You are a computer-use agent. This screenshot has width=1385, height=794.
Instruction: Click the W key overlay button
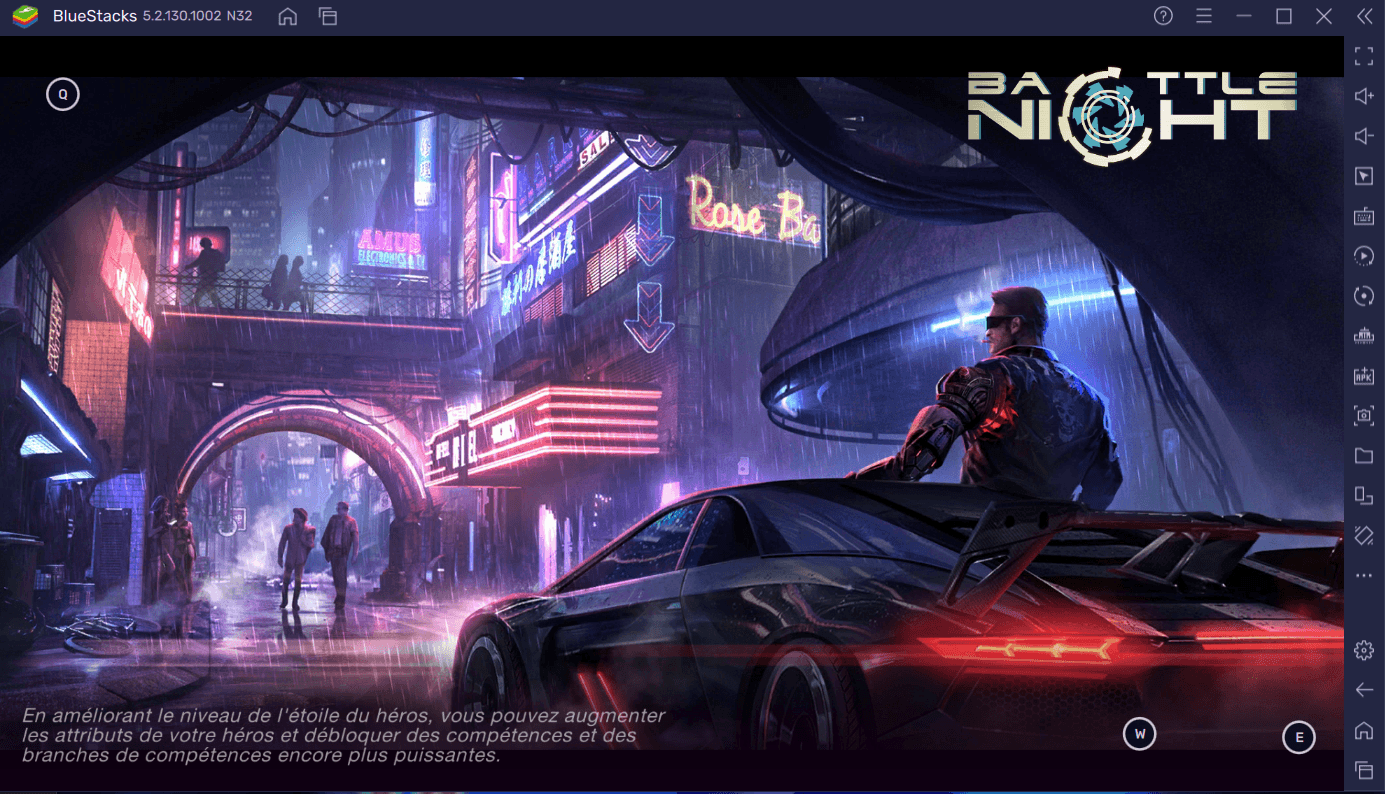[x=1139, y=735]
